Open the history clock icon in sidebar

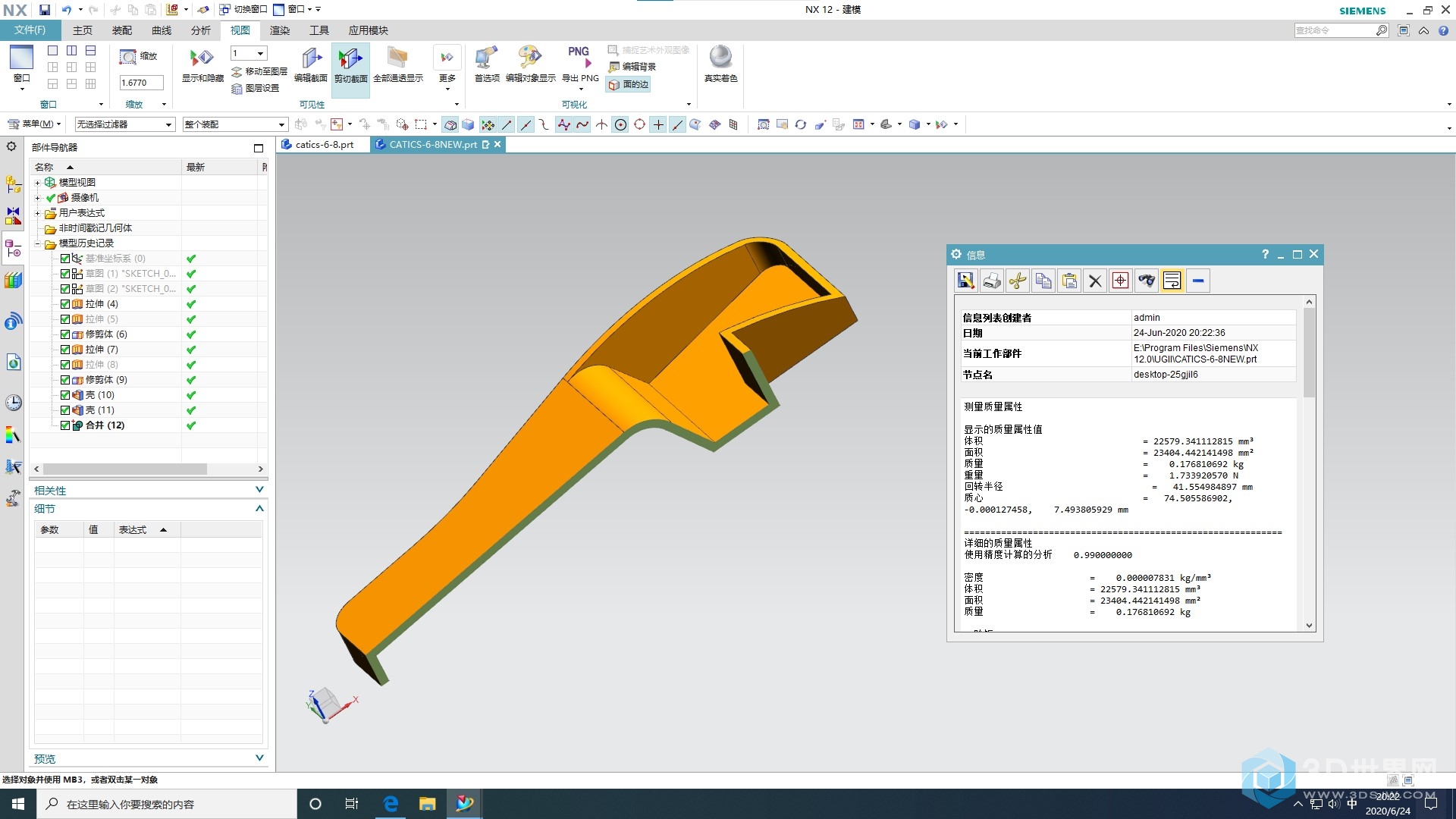(14, 403)
